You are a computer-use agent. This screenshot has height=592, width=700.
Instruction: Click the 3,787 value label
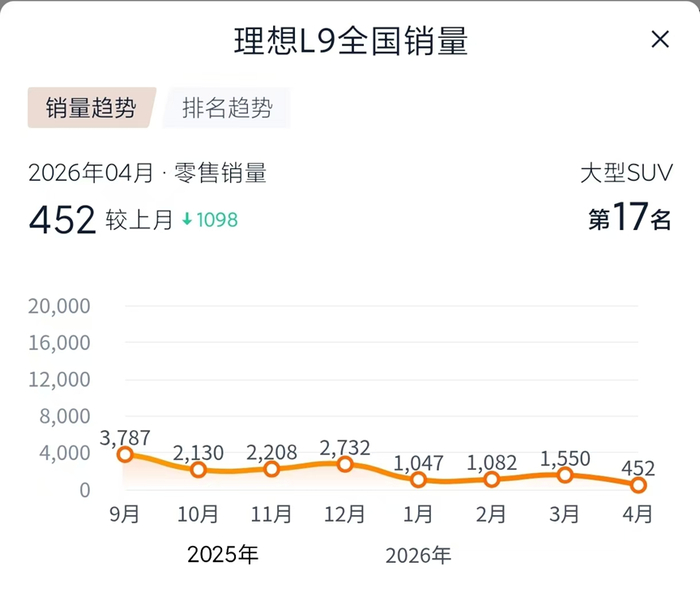125,438
